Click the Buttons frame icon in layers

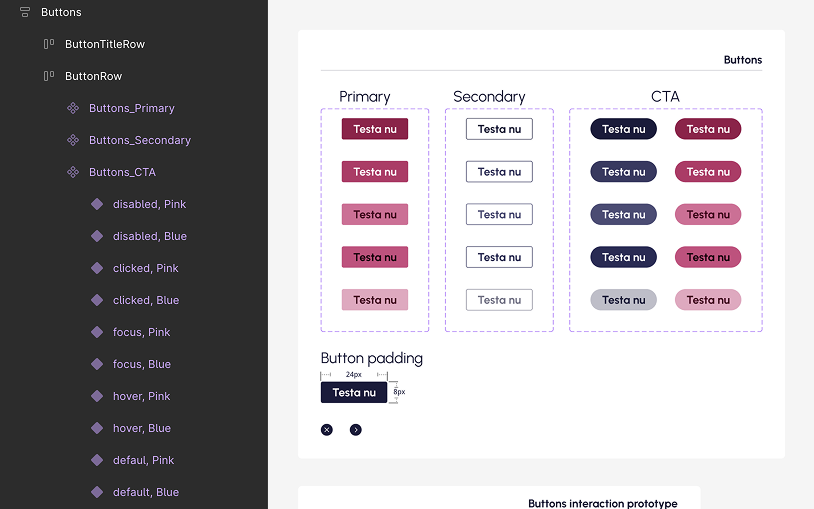coord(25,12)
